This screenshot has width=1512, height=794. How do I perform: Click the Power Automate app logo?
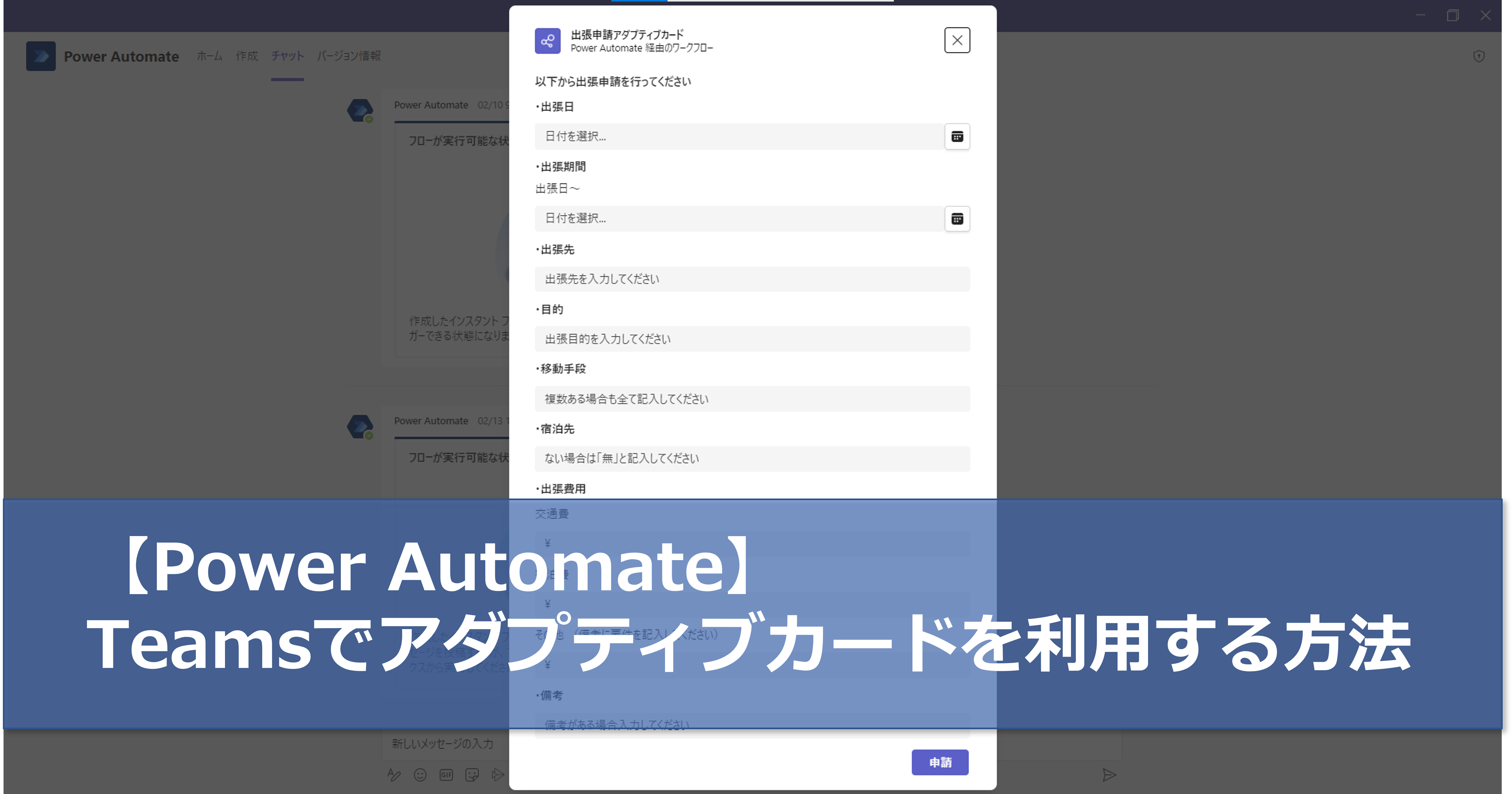(41, 56)
